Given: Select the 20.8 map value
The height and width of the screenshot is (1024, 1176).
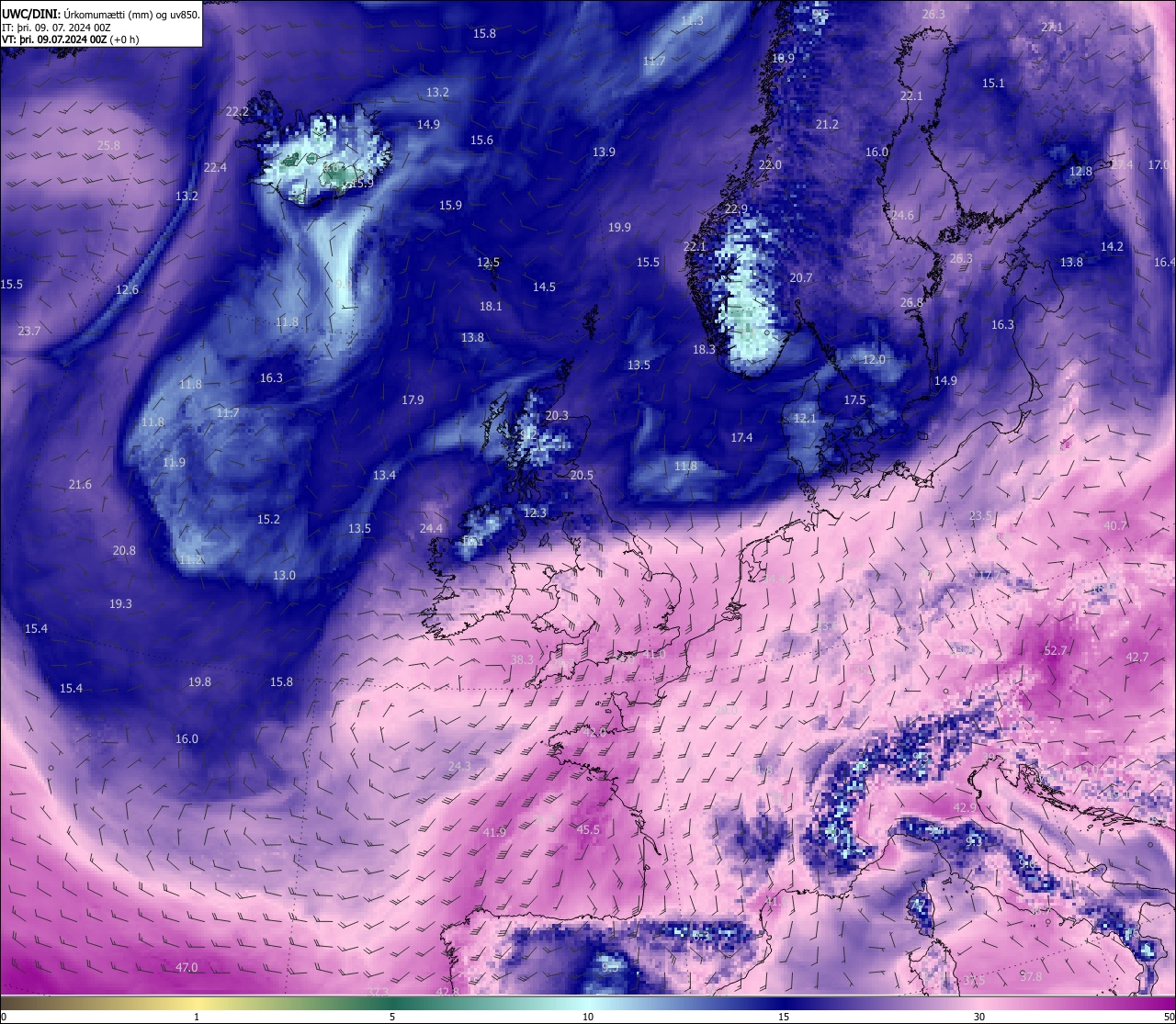Looking at the screenshot, I should (124, 551).
